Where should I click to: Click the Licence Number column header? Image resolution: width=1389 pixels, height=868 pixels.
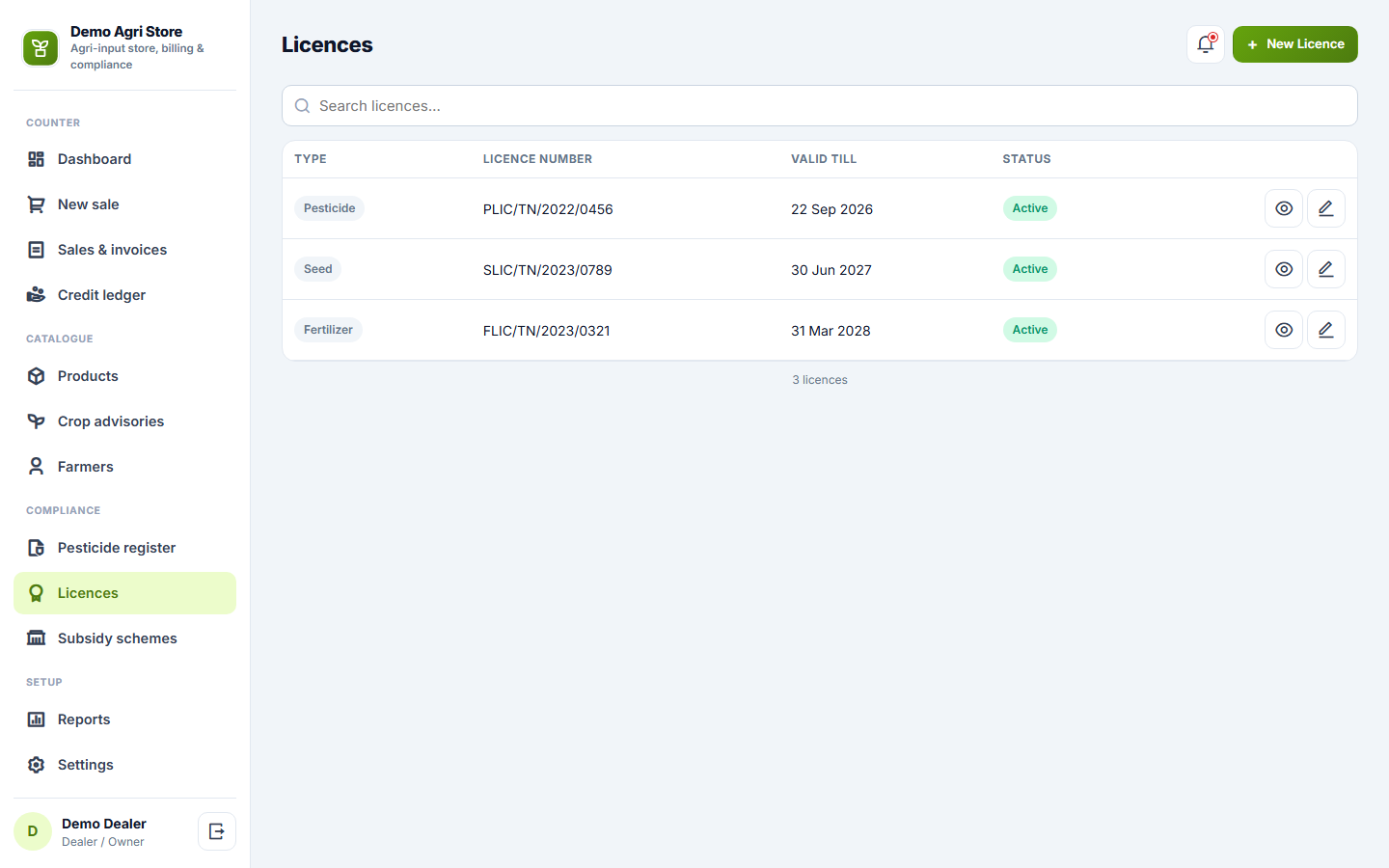click(537, 159)
